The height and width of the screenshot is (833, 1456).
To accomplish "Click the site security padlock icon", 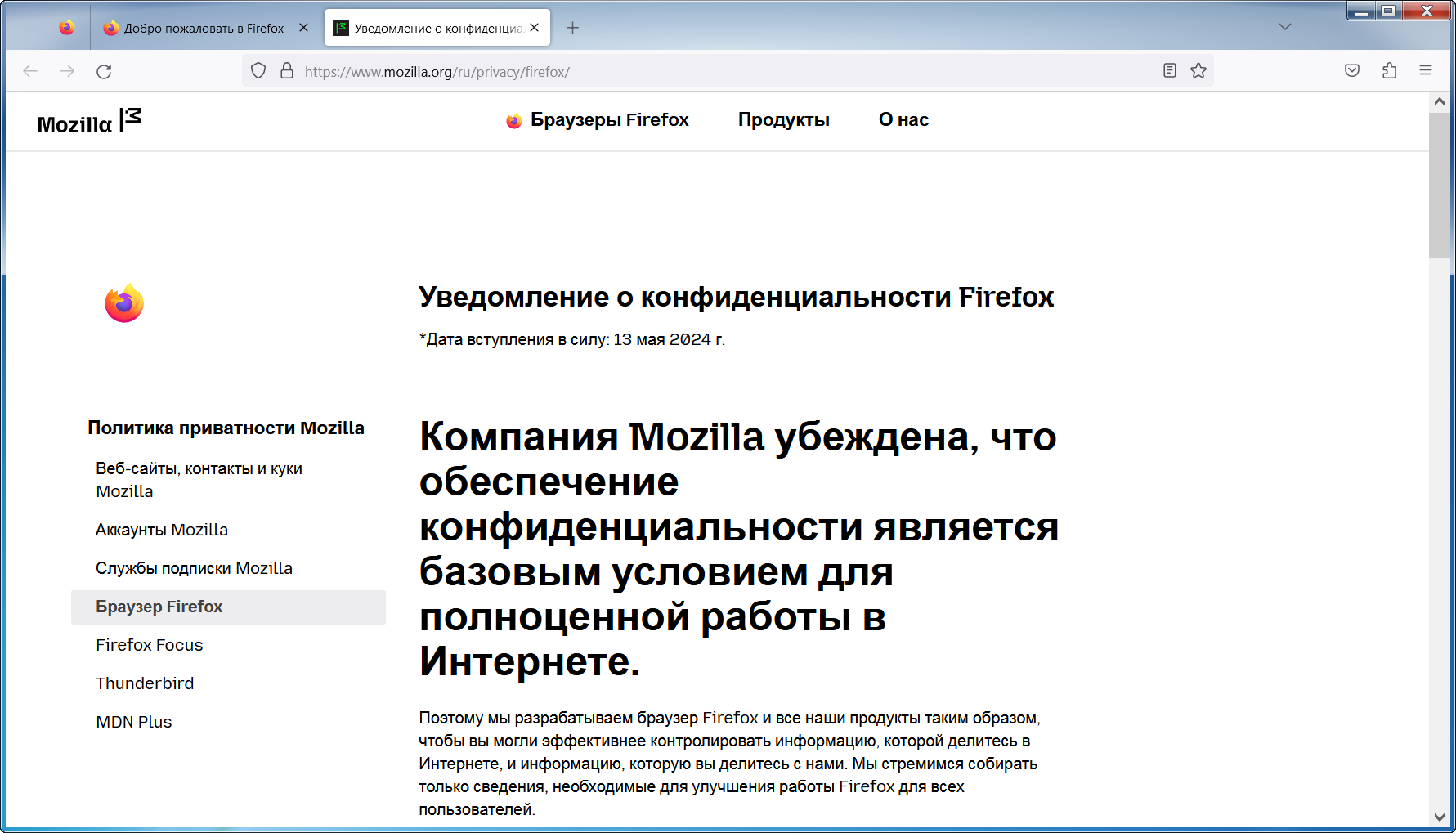I will [287, 71].
